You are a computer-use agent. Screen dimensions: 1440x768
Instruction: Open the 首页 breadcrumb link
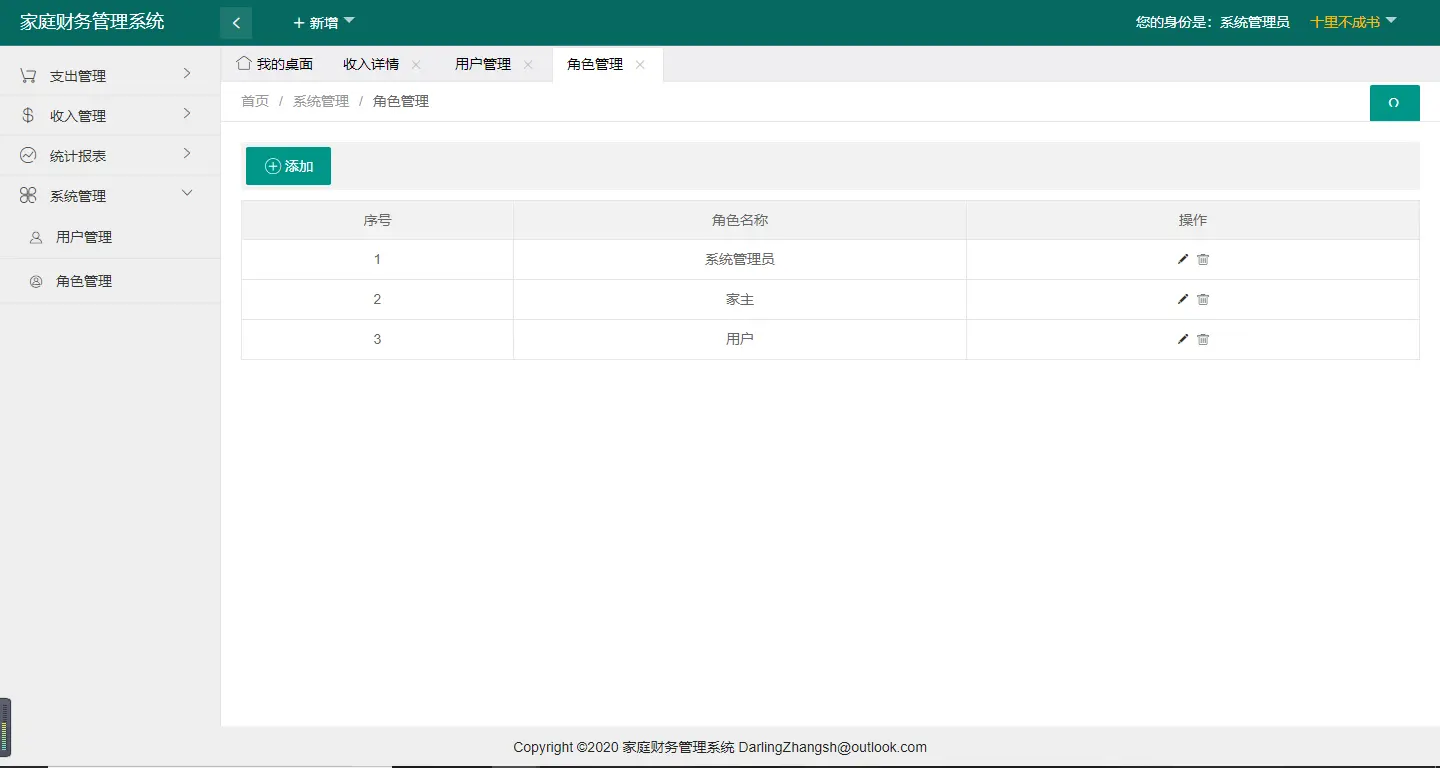pos(254,100)
